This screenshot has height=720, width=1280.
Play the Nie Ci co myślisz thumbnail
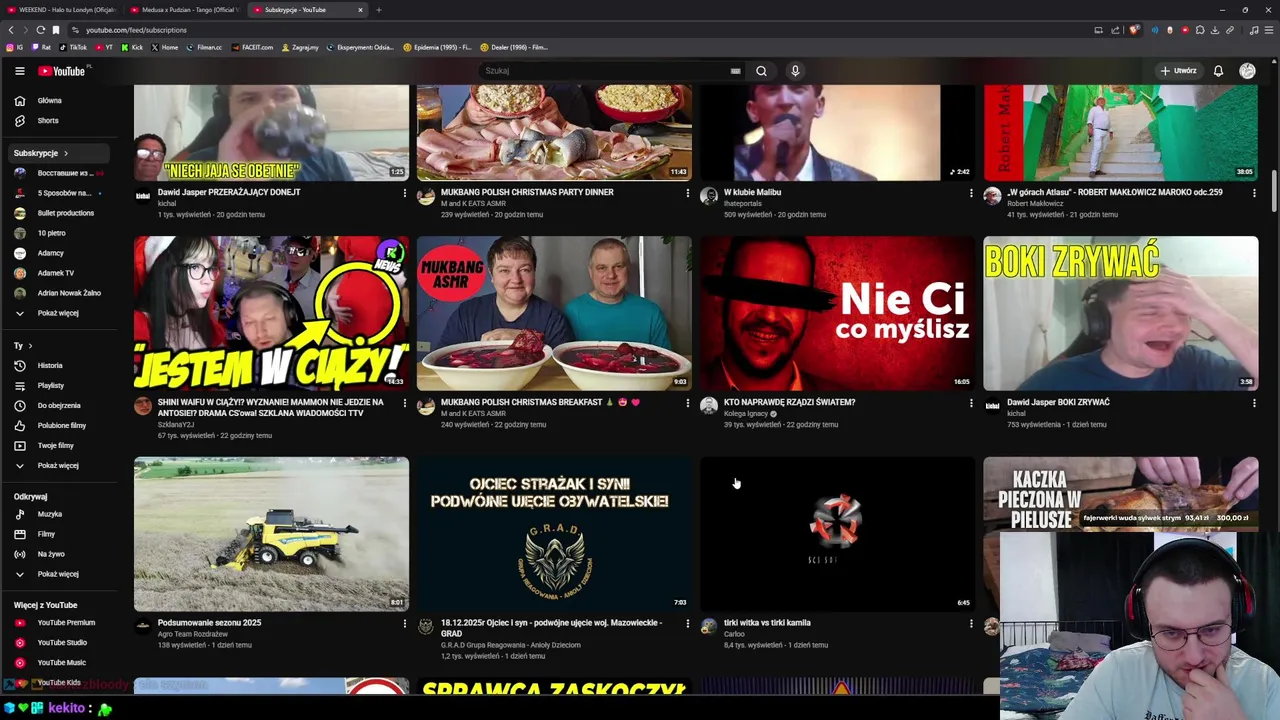point(837,313)
